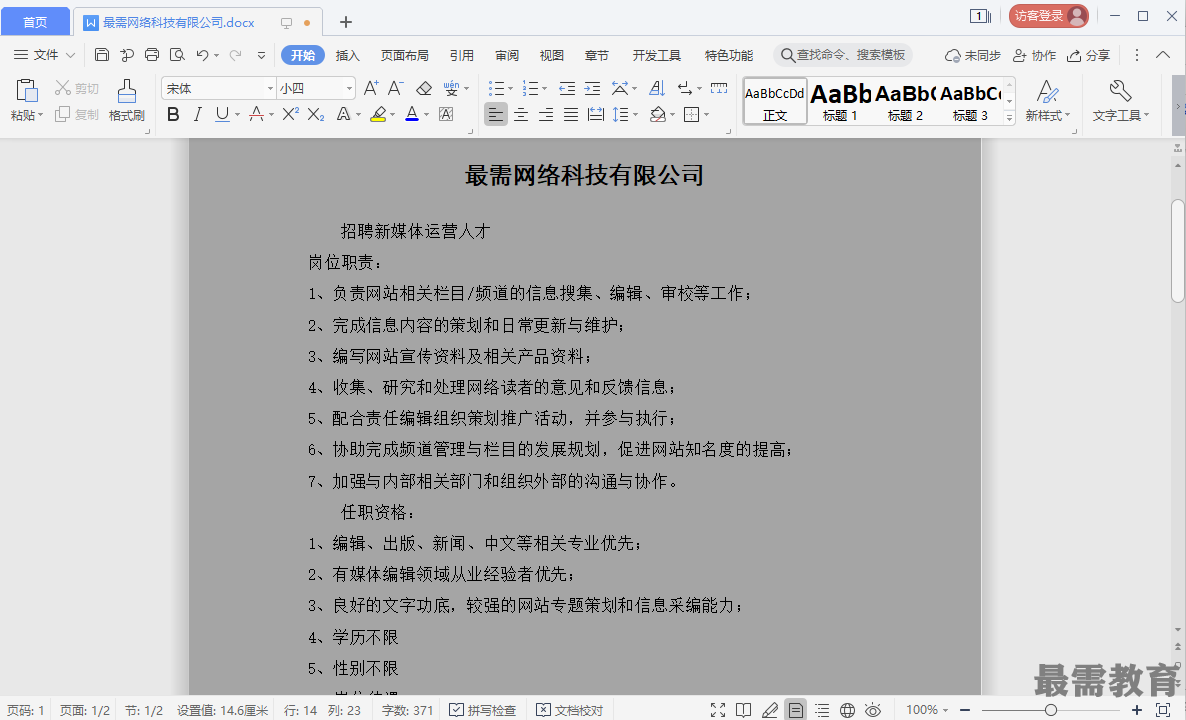Viewport: 1186px width, 720px height.
Task: Open Print Preview icon
Action: pos(177,54)
